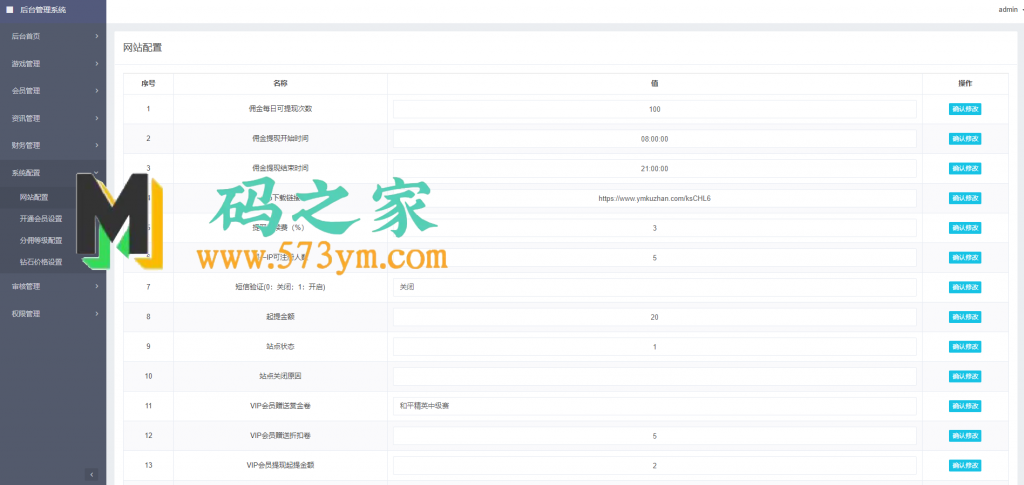This screenshot has height=485, width=1024.
Task: Edit the field showing 和平精英中级赛
Action: [x=654, y=406]
